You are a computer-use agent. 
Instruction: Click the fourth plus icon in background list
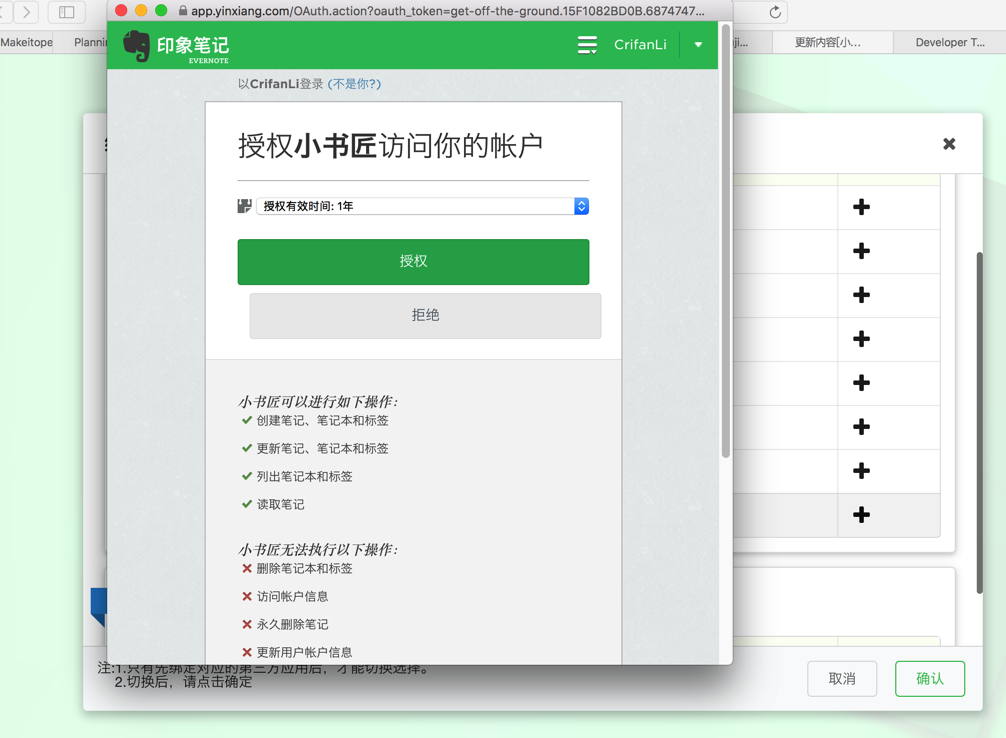coord(861,339)
